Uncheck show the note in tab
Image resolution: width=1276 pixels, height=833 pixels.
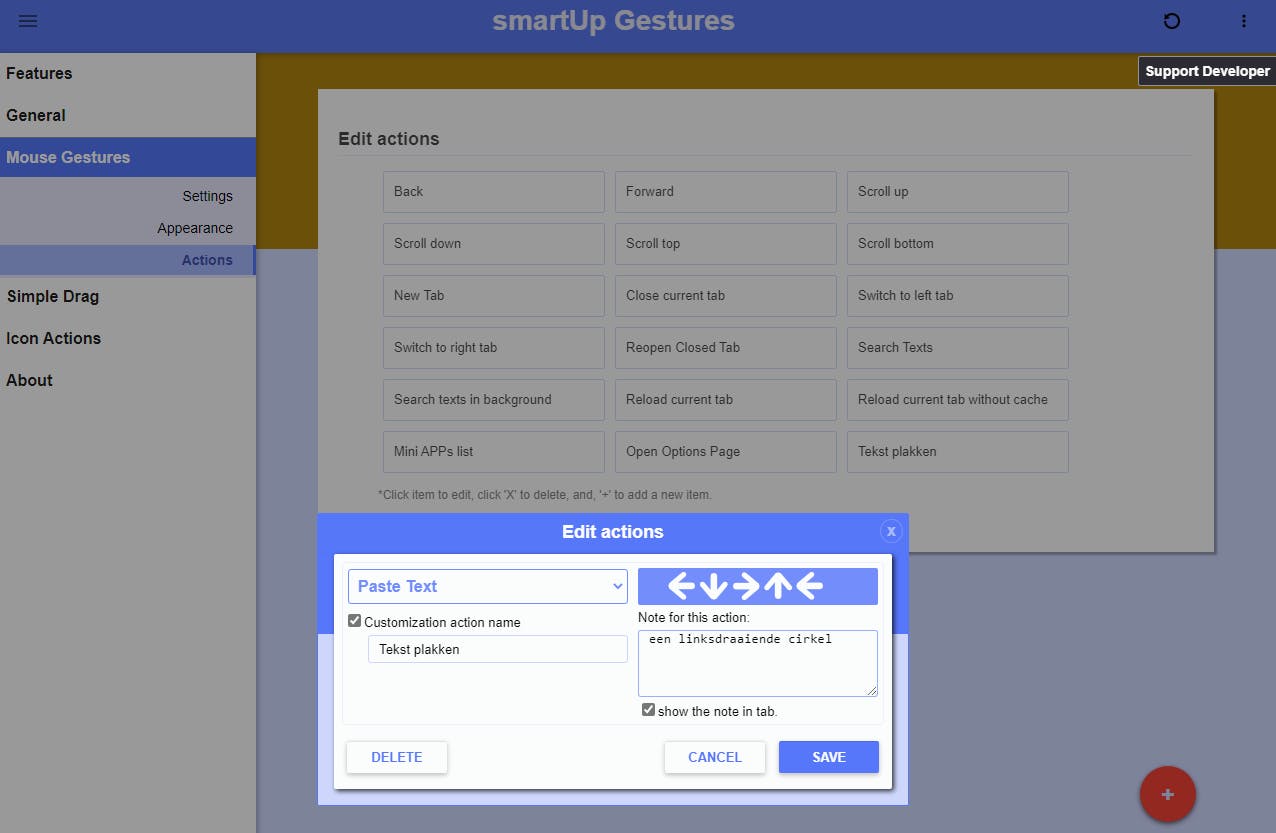tap(648, 710)
